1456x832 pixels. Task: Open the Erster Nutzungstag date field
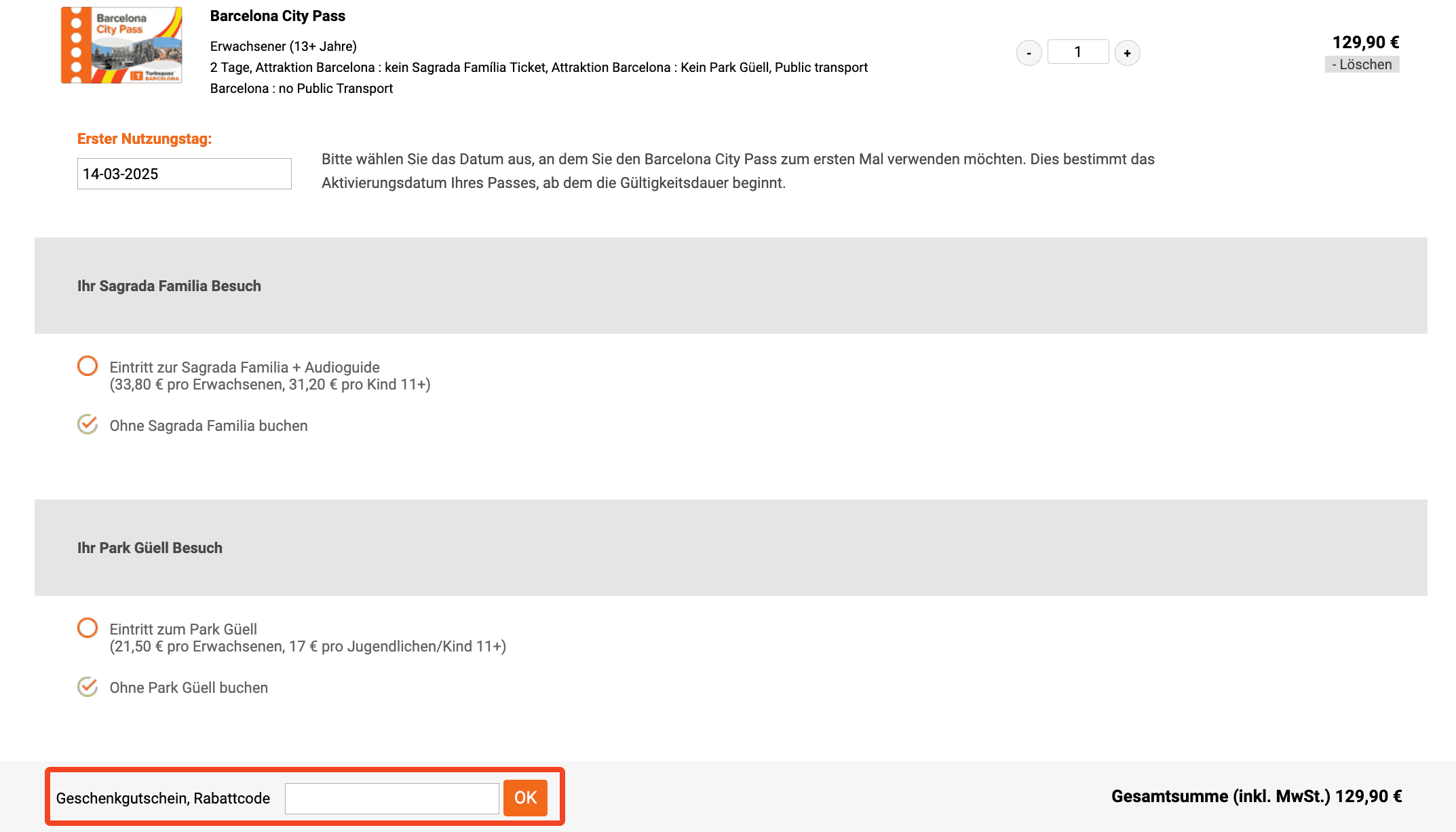[184, 174]
